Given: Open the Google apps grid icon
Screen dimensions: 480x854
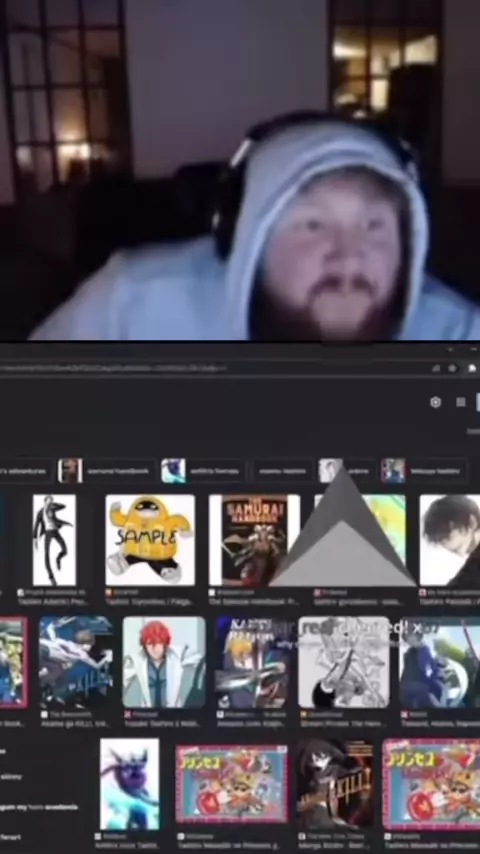Looking at the screenshot, I should tap(461, 402).
